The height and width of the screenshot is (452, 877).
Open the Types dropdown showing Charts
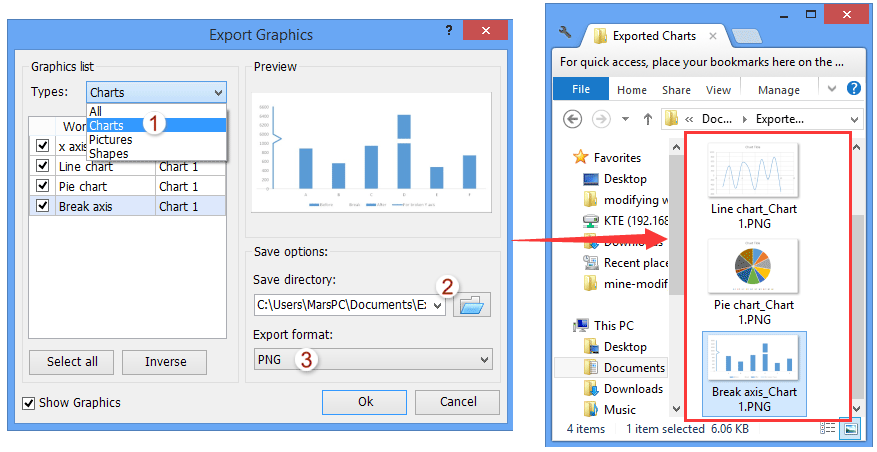click(x=157, y=92)
